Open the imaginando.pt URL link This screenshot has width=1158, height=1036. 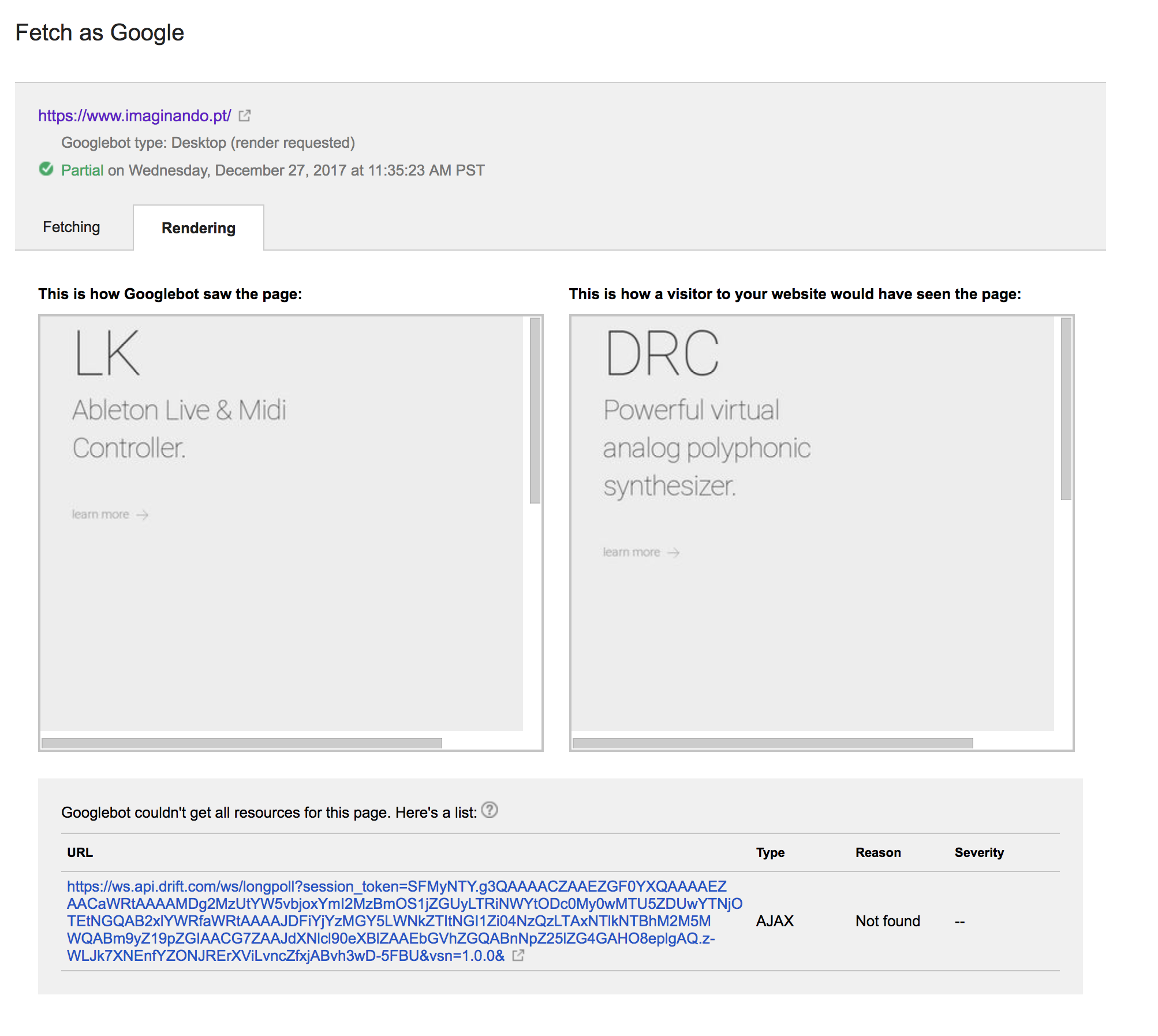[x=135, y=116]
